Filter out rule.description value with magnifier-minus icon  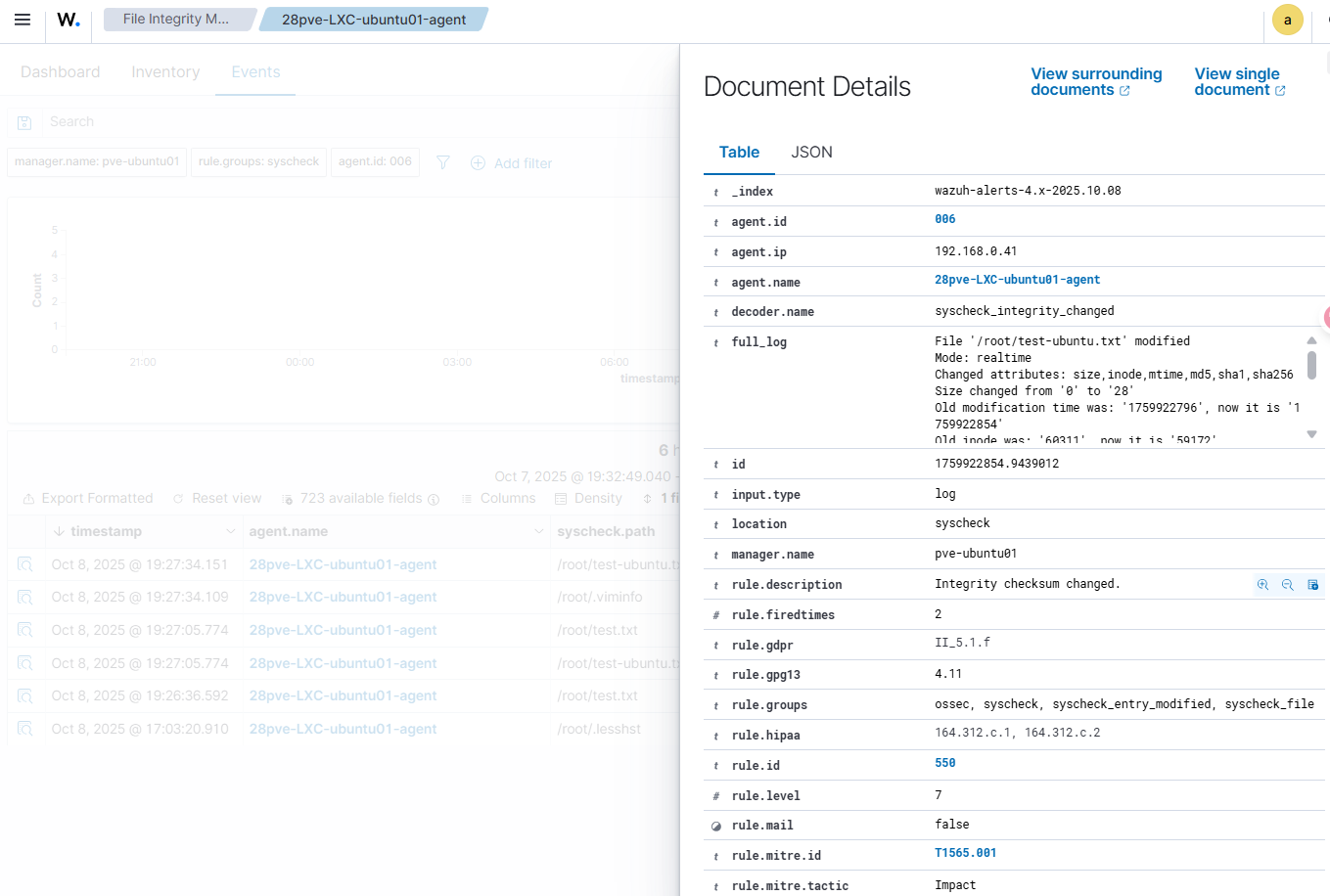click(1287, 585)
